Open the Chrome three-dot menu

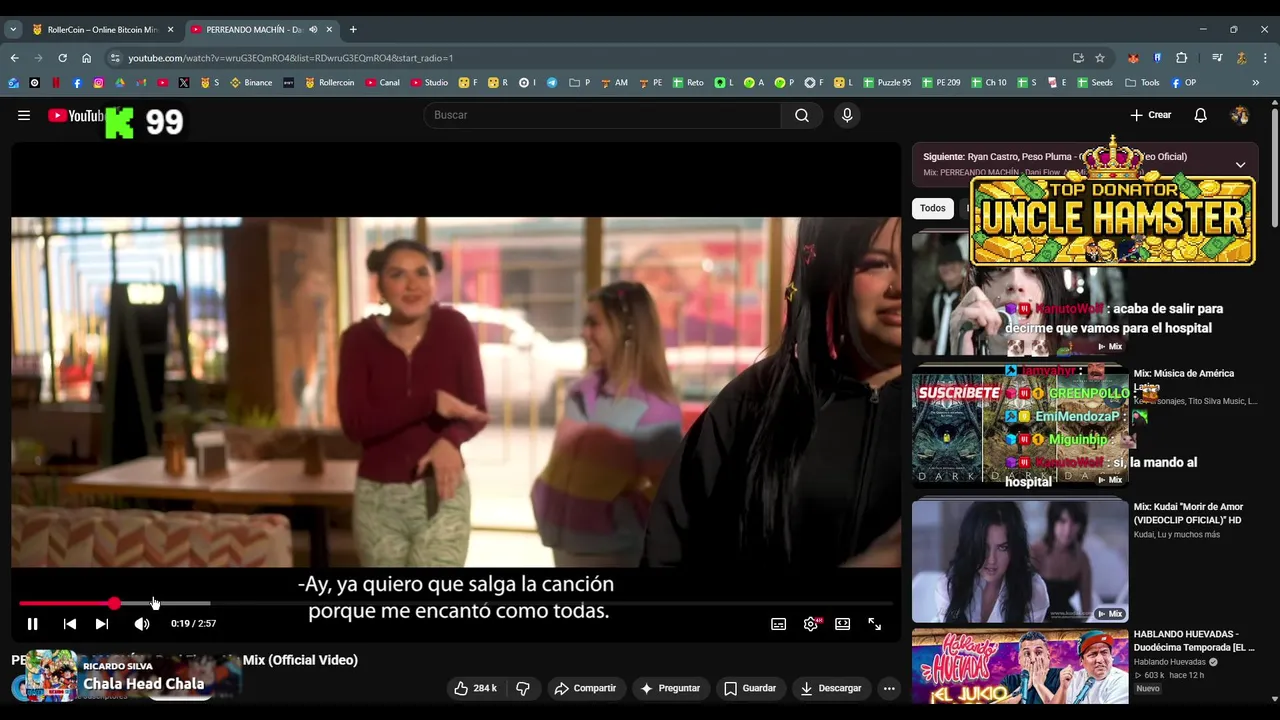[x=1265, y=58]
